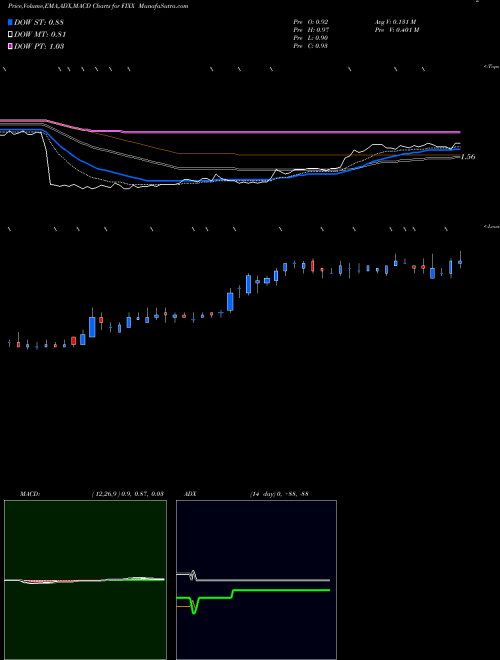Image resolution: width=500 pixels, height=660 pixels.
Task: Open the green MACD indicator chart
Action: (85, 580)
